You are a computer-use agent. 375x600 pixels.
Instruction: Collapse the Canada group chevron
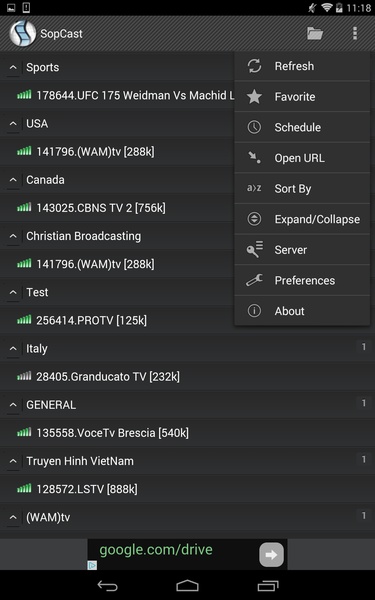point(13,180)
